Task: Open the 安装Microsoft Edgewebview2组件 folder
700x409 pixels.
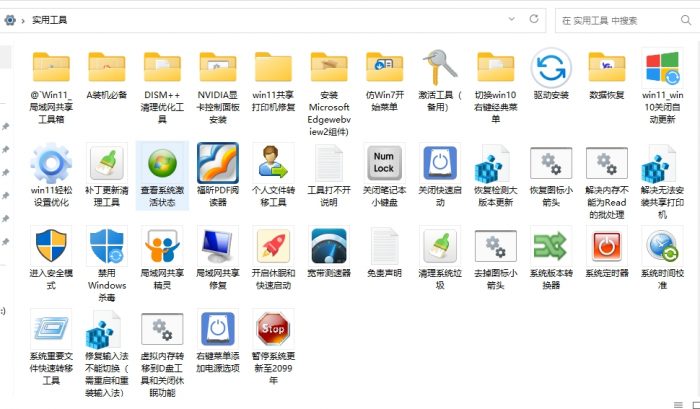Action: tap(329, 67)
